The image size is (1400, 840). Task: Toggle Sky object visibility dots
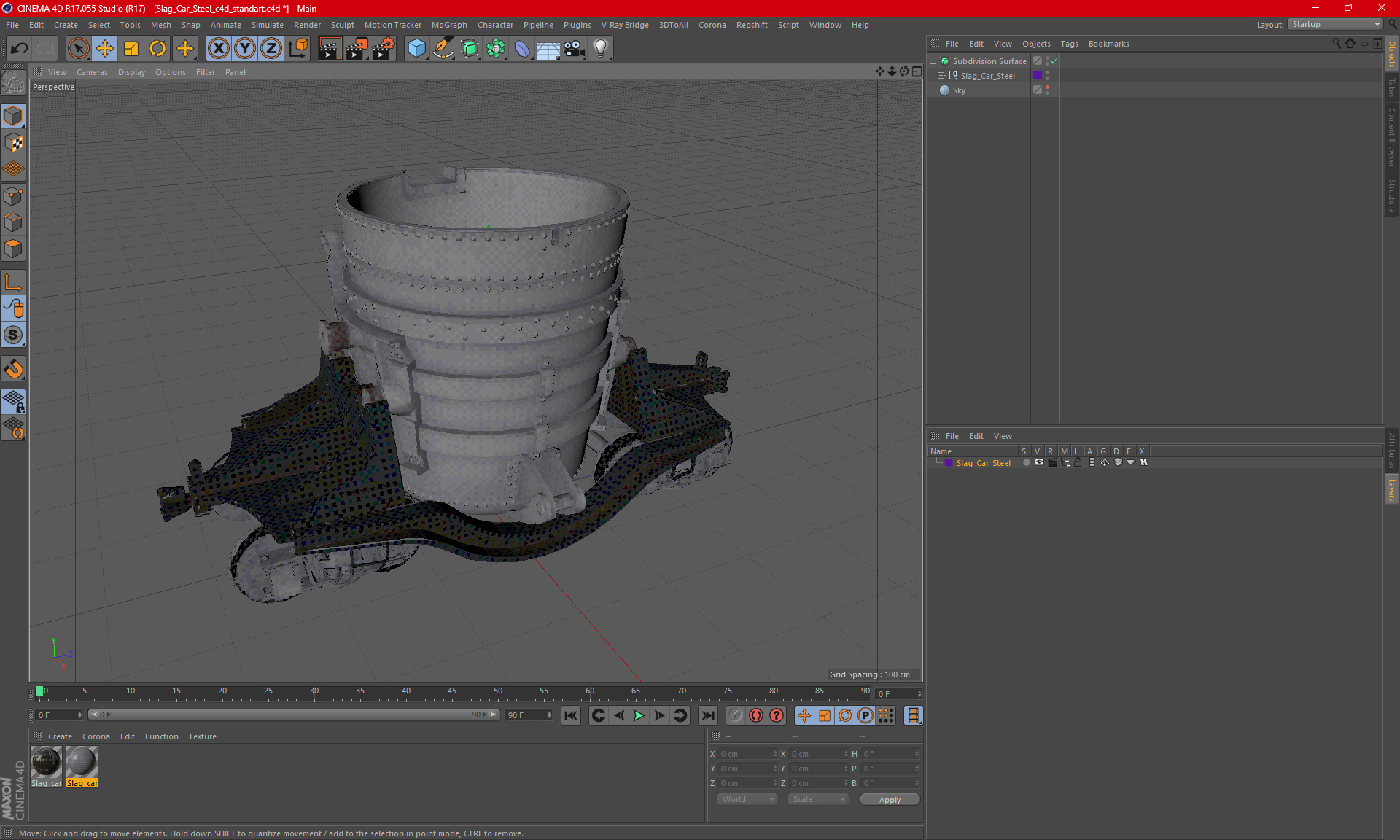1047,90
